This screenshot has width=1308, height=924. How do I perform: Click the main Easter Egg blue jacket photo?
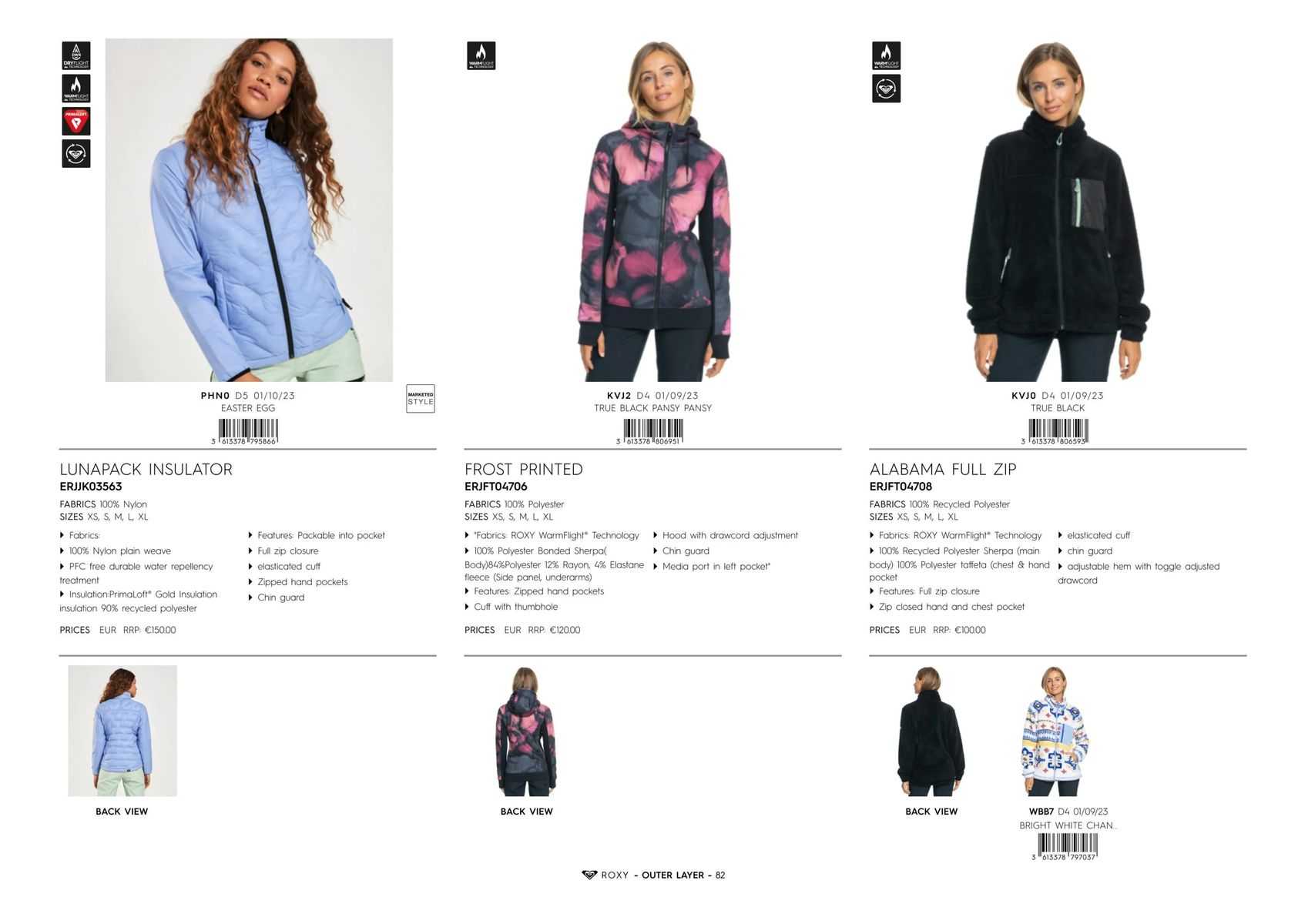(x=249, y=209)
